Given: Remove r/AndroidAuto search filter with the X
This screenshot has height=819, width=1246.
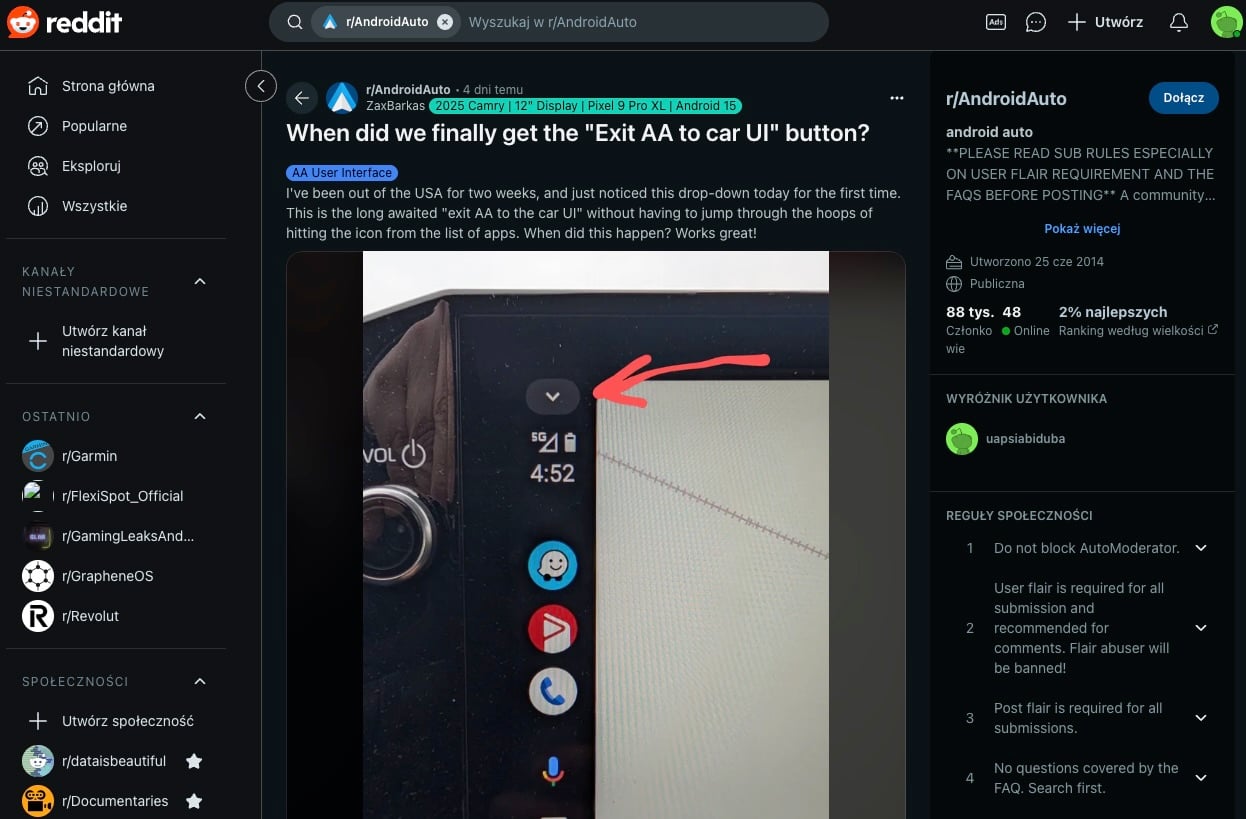Looking at the screenshot, I should point(445,22).
